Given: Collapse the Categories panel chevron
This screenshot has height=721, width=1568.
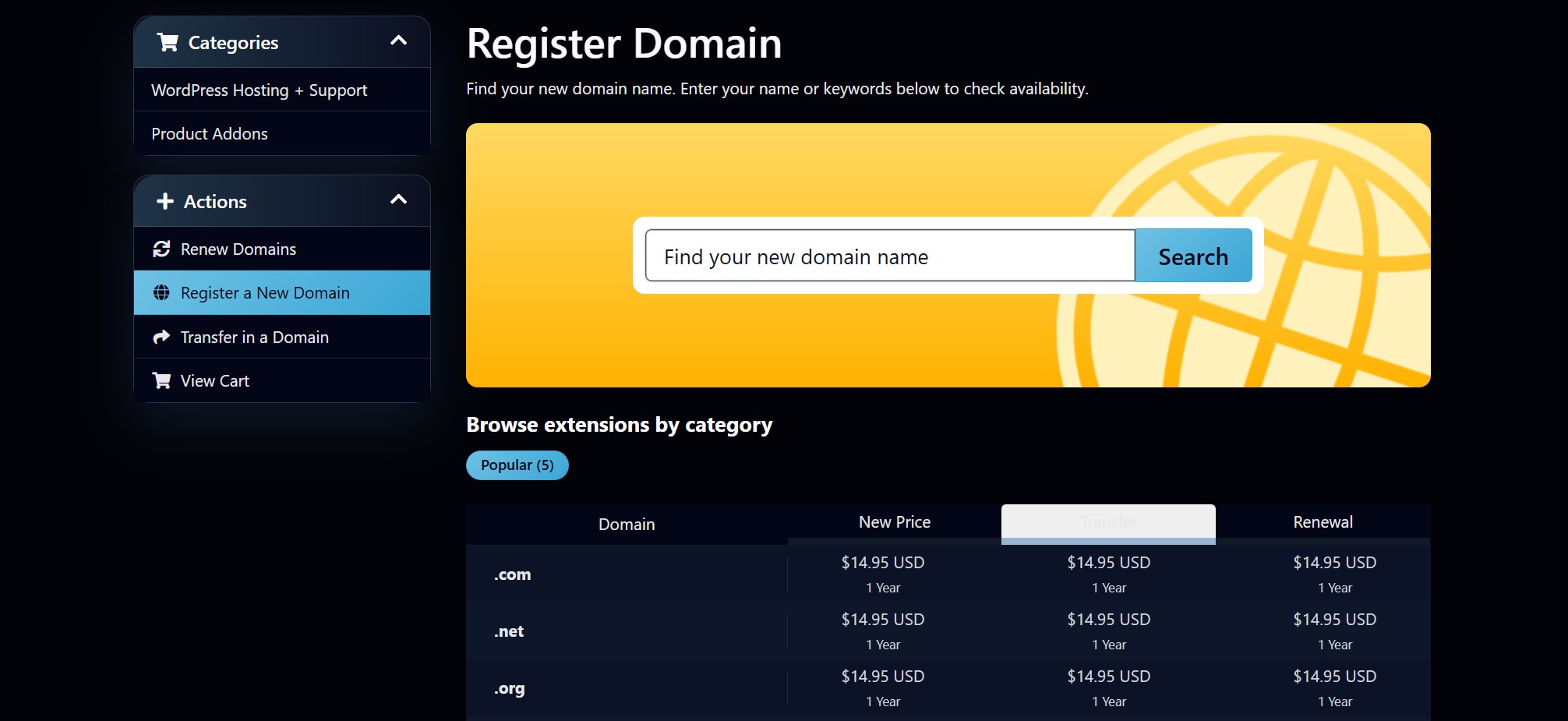Looking at the screenshot, I should (398, 41).
